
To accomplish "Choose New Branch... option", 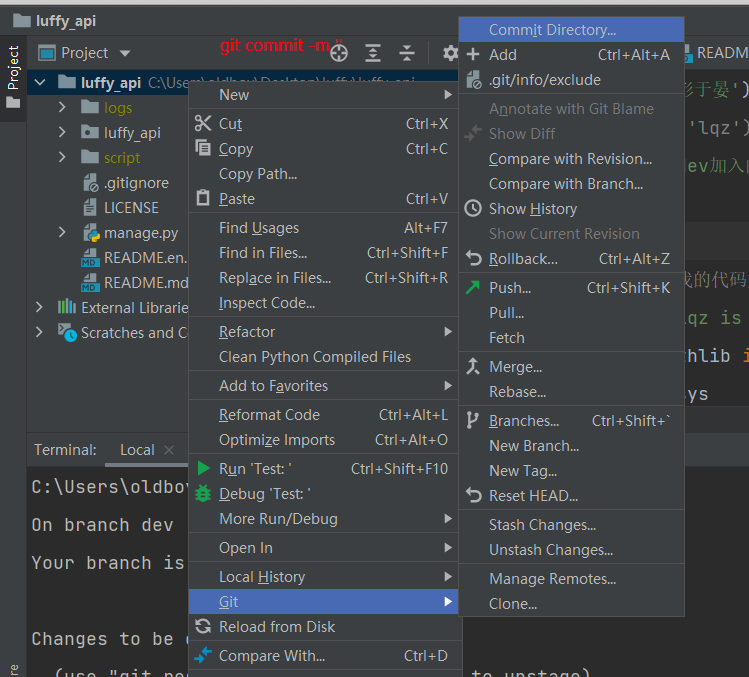I will (x=571, y=446).
